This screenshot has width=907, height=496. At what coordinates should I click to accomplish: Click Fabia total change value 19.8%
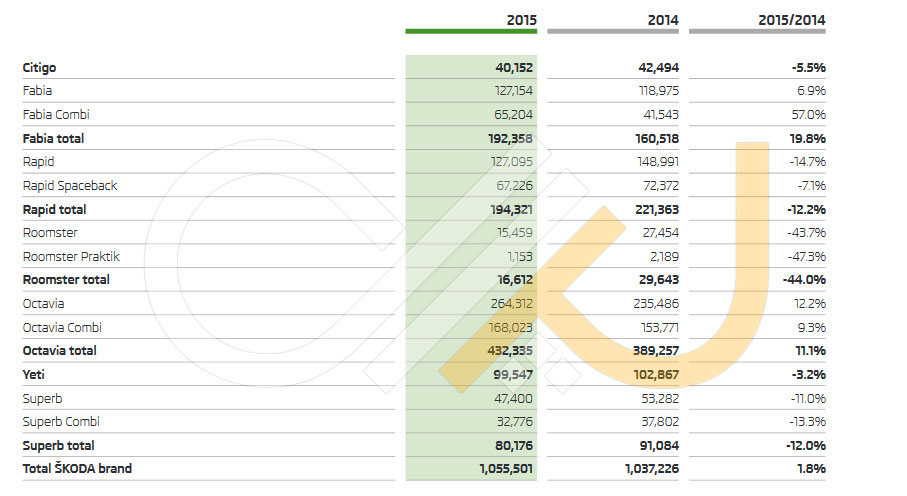(809, 138)
